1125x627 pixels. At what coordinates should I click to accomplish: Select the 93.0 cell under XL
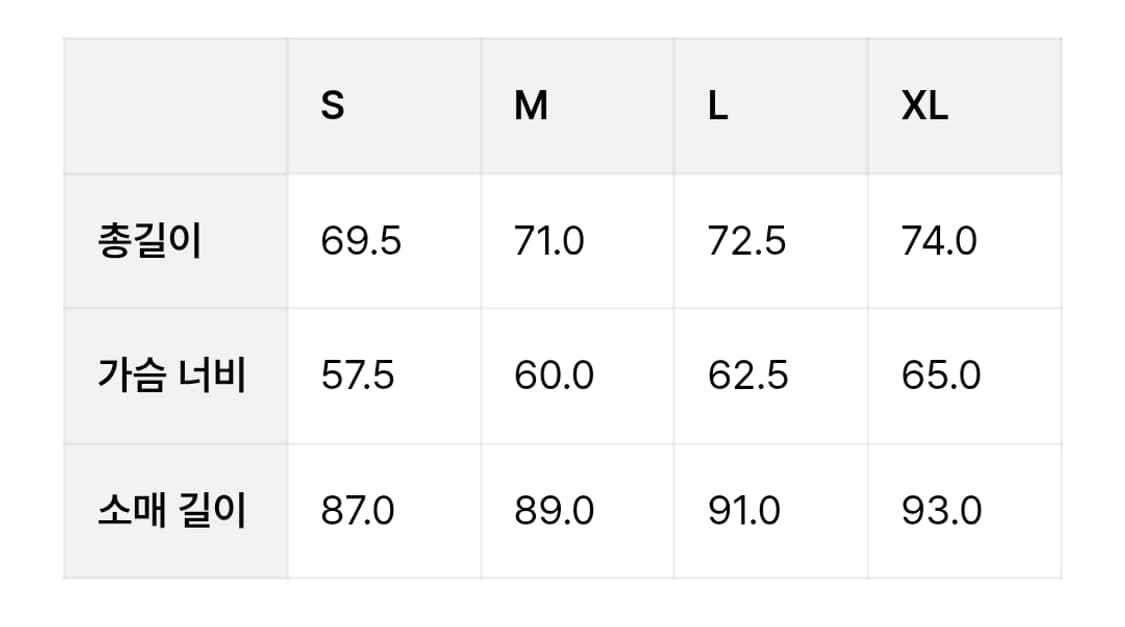click(941, 511)
